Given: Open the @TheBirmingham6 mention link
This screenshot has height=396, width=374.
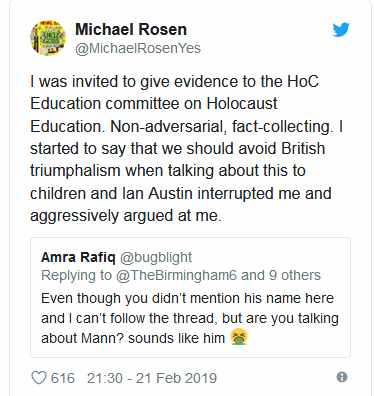Looking at the screenshot, I should (x=177, y=275).
